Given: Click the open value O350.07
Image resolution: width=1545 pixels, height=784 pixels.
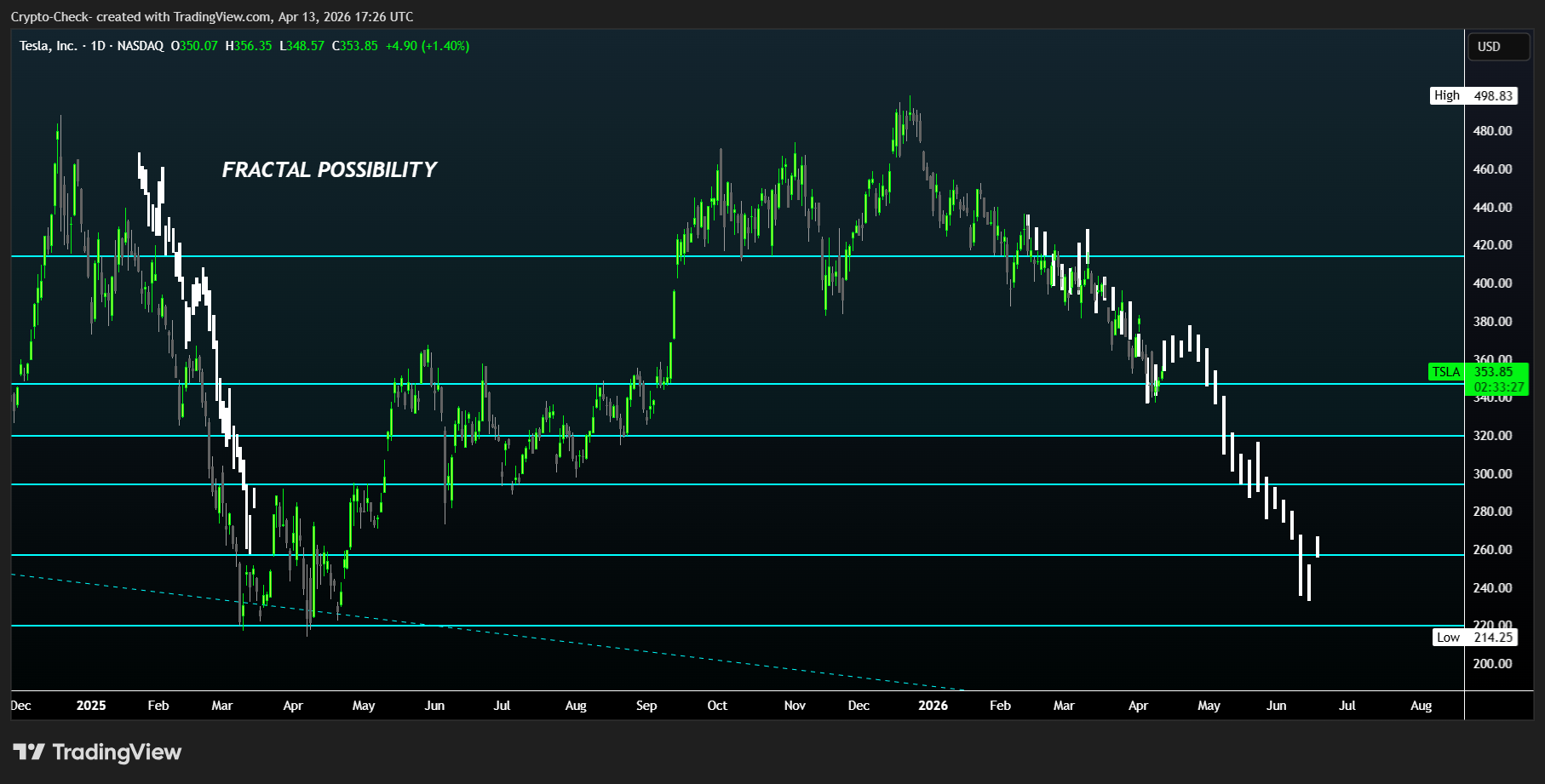Looking at the screenshot, I should click(194, 46).
